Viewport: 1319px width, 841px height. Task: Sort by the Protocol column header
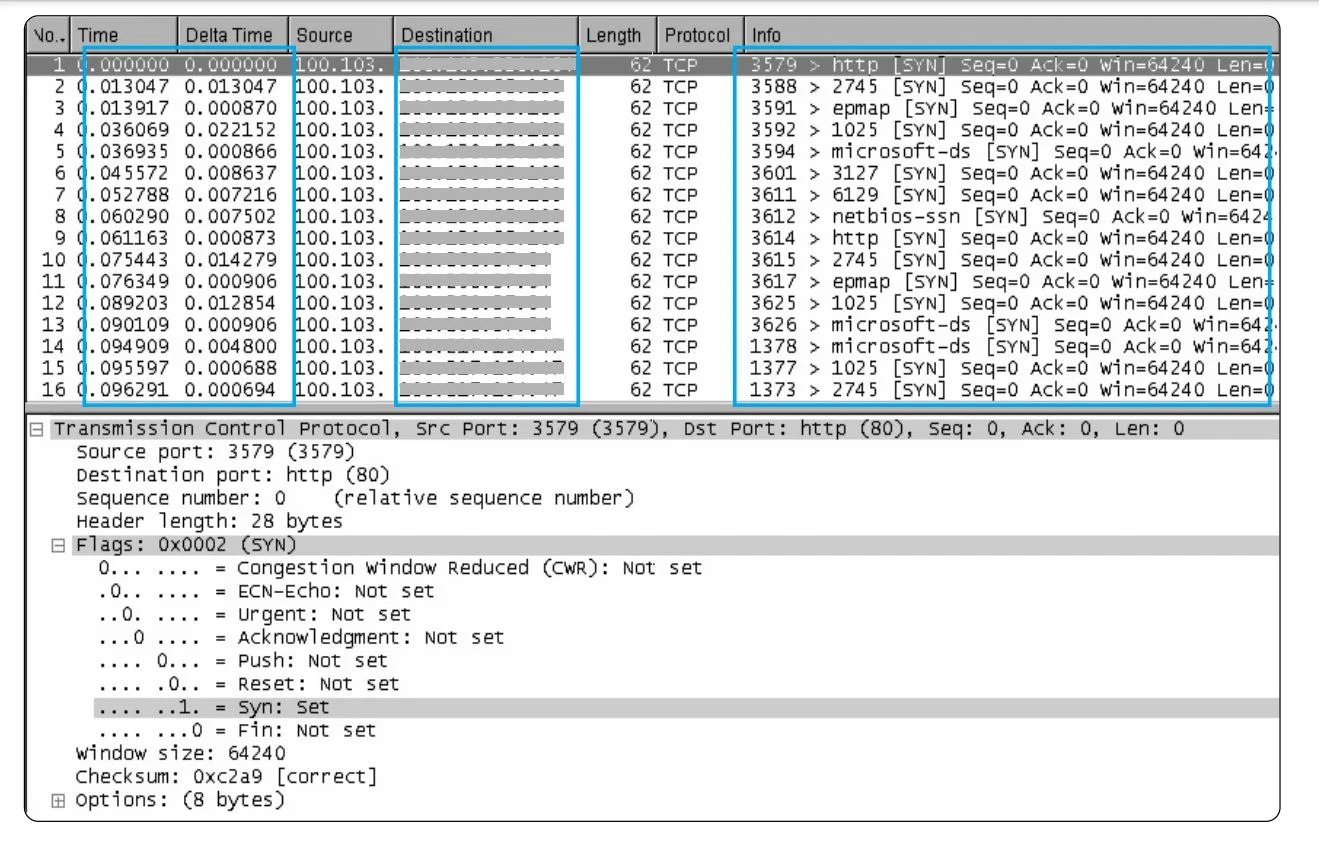[700, 35]
